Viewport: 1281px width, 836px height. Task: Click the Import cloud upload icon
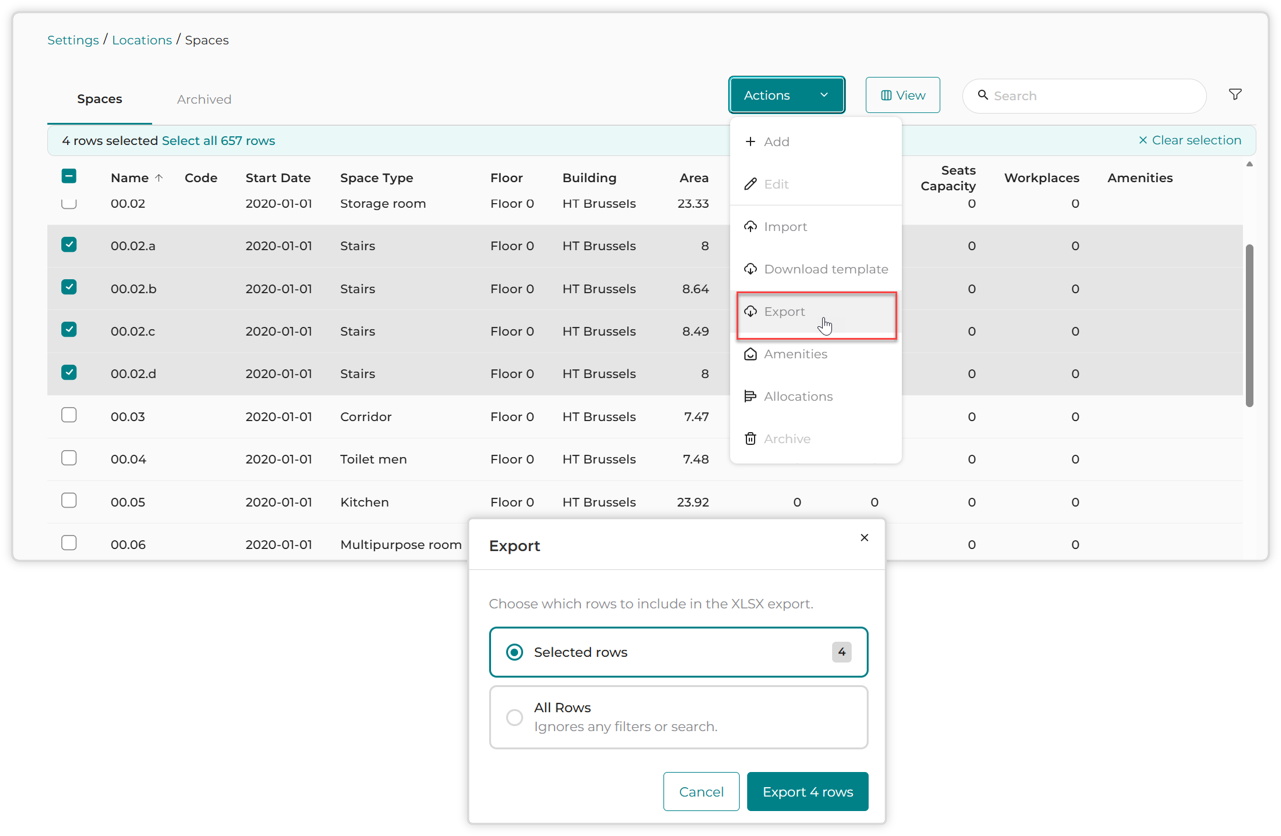coord(750,227)
